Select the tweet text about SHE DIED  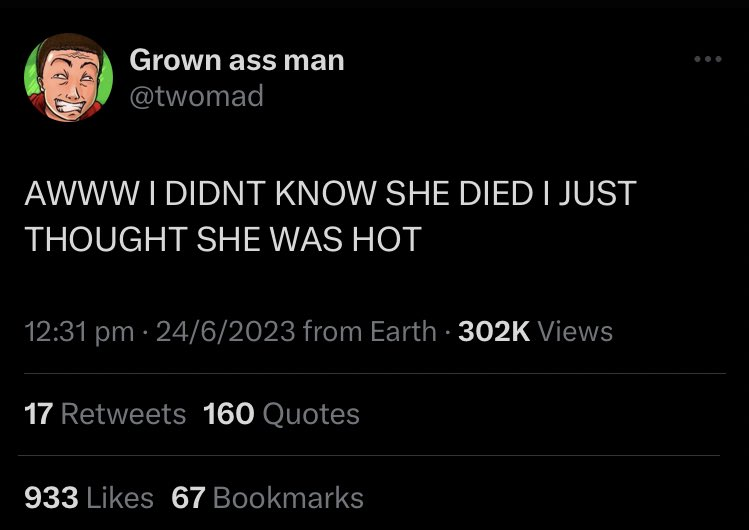coord(330,216)
